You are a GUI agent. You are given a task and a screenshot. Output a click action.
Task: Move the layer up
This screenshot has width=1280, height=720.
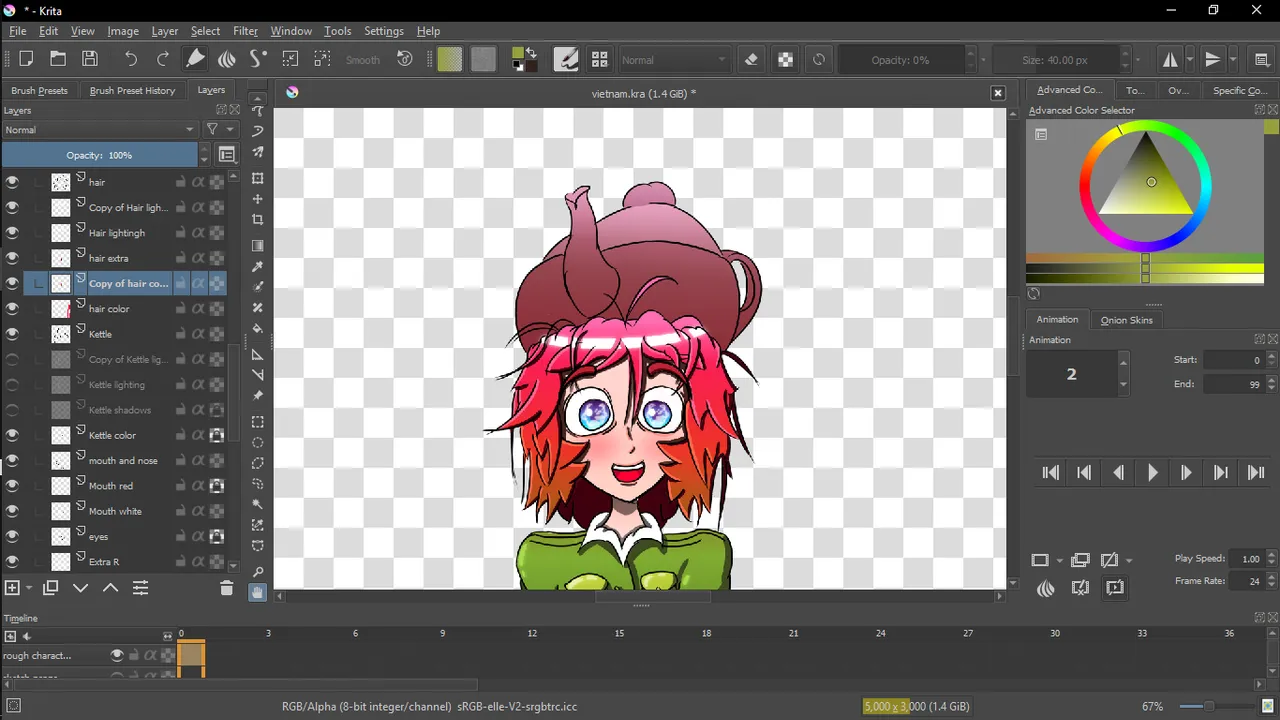[x=110, y=588]
